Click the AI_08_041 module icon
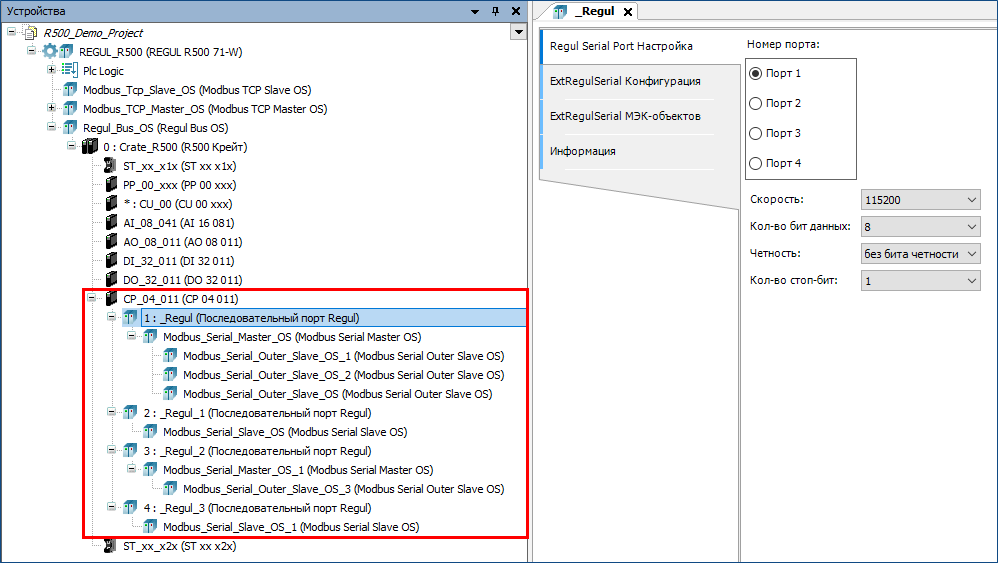The image size is (998, 563). point(110,223)
